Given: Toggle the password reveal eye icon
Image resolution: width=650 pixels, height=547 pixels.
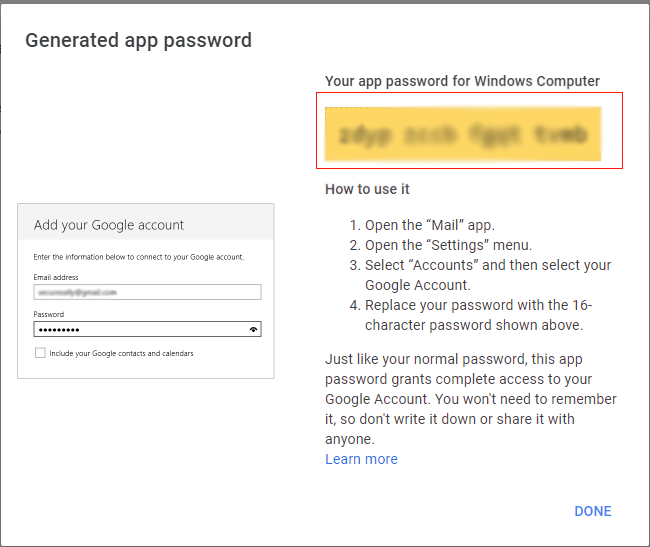Looking at the screenshot, I should 253,329.
